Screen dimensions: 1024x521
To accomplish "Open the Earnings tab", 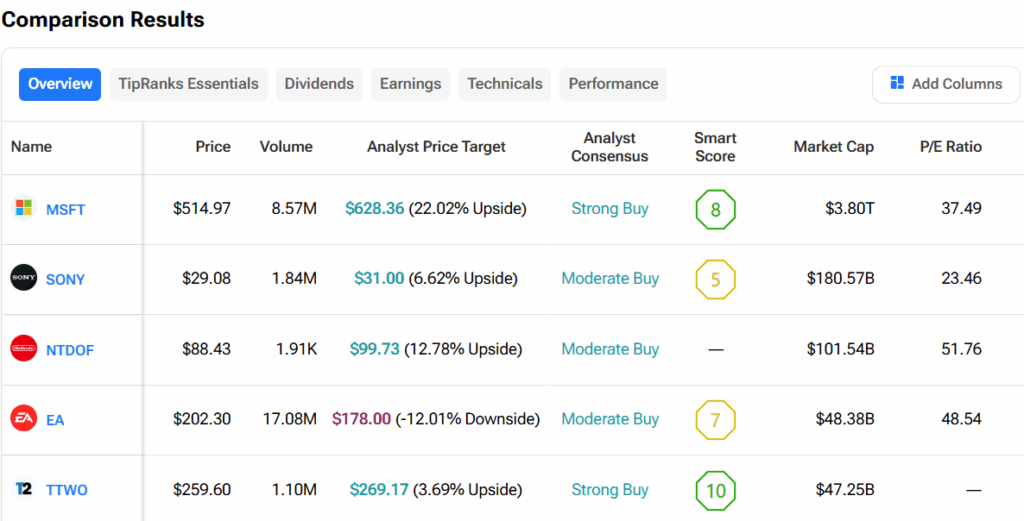I will 410,84.
